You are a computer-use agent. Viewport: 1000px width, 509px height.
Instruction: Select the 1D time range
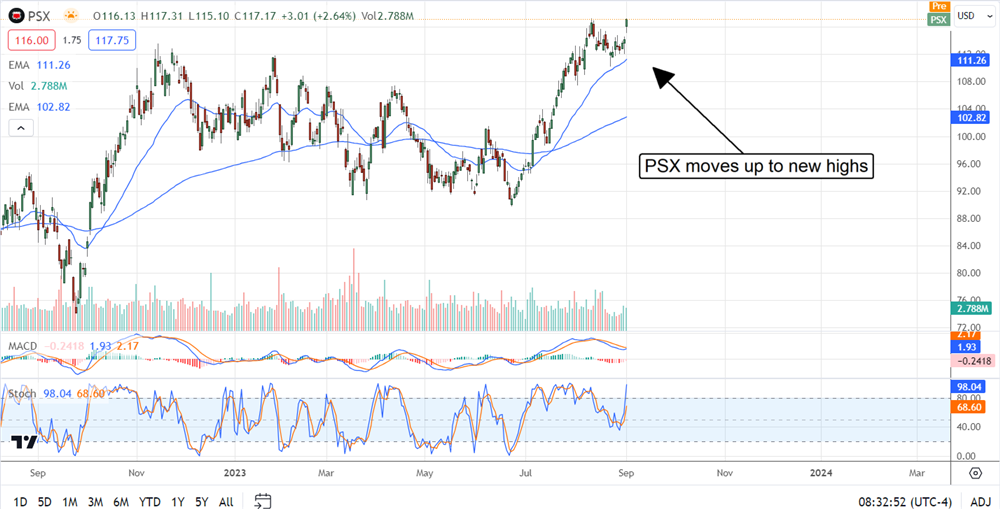(20, 501)
